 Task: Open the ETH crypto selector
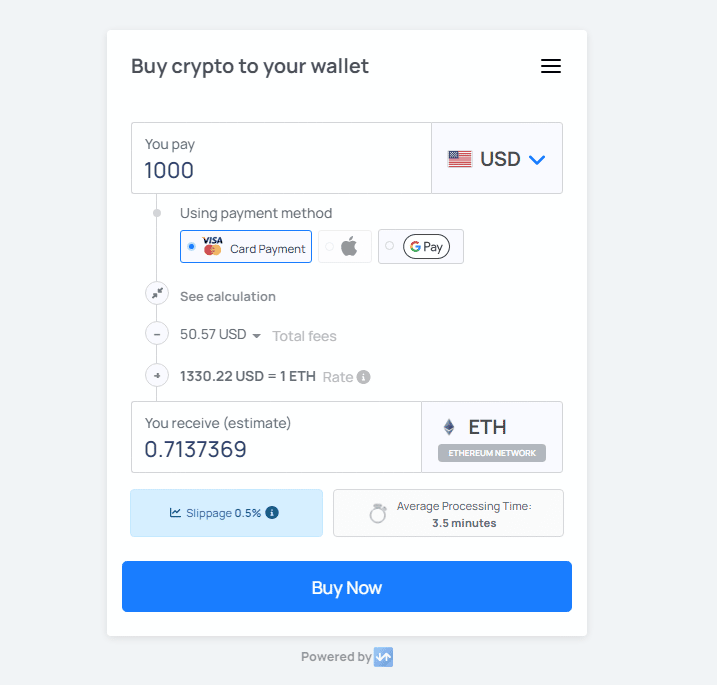(492, 437)
